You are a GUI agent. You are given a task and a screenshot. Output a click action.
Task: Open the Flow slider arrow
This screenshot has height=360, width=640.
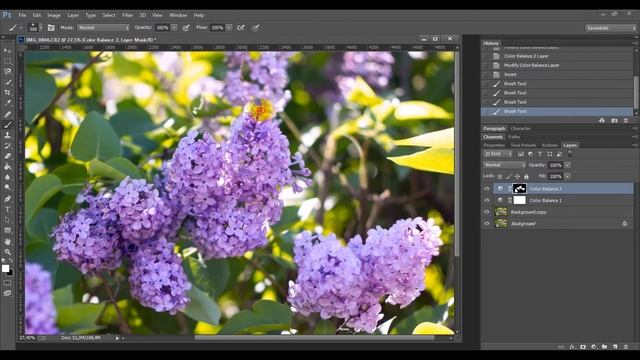(x=229, y=28)
